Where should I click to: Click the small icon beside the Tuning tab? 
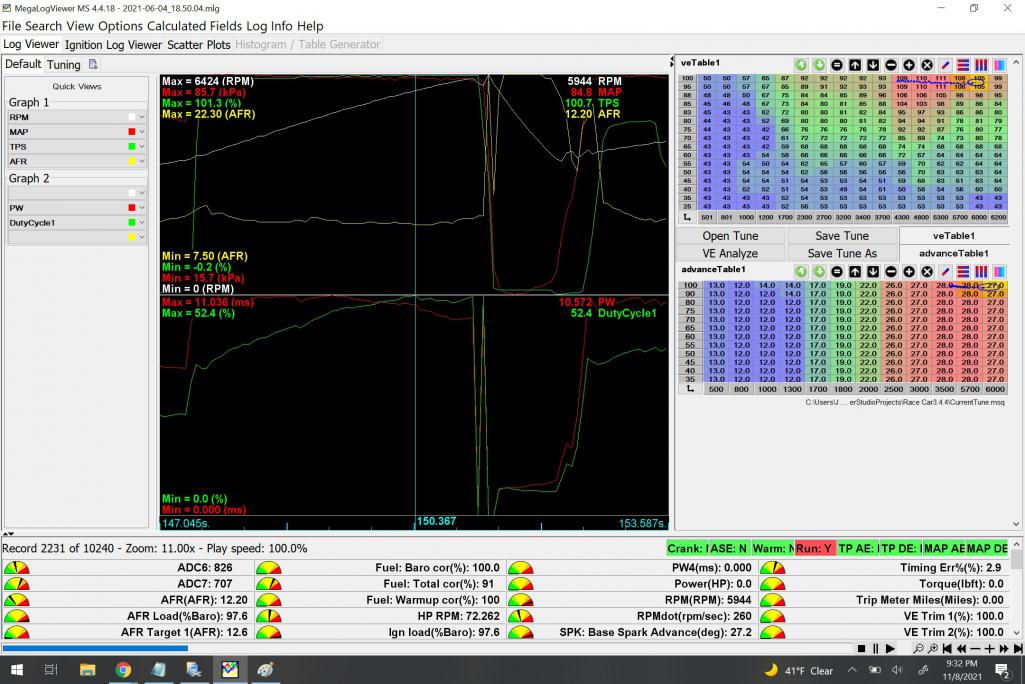click(93, 64)
